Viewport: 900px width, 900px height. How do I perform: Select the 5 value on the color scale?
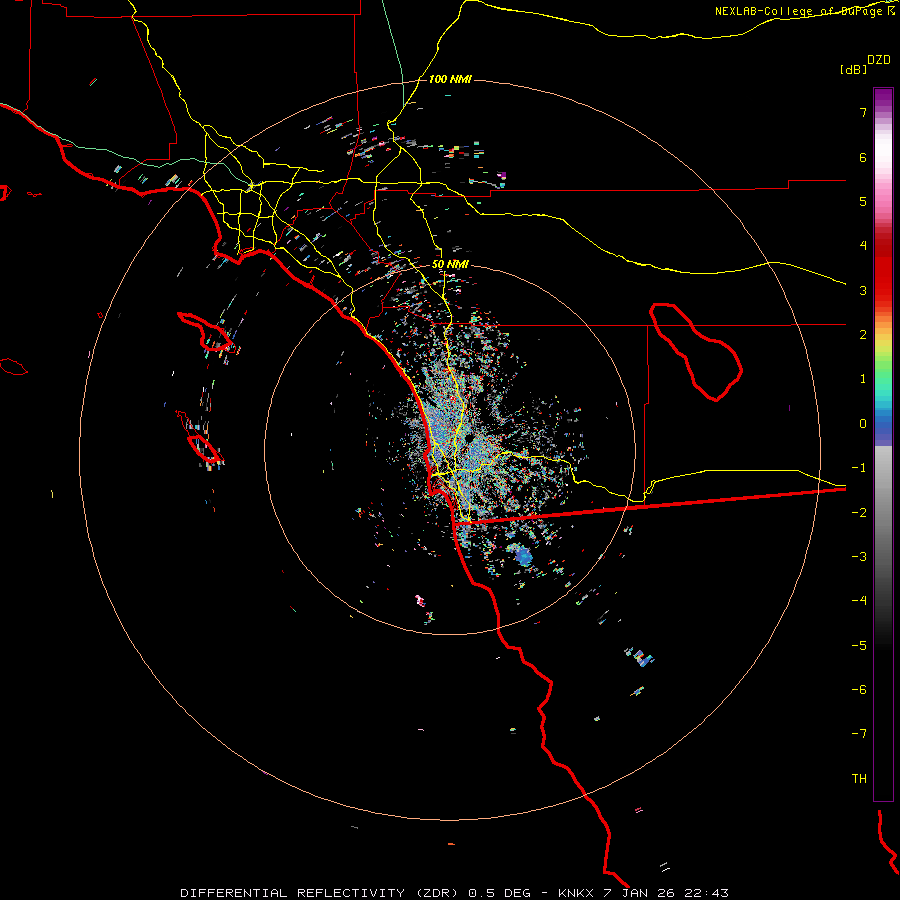(863, 201)
